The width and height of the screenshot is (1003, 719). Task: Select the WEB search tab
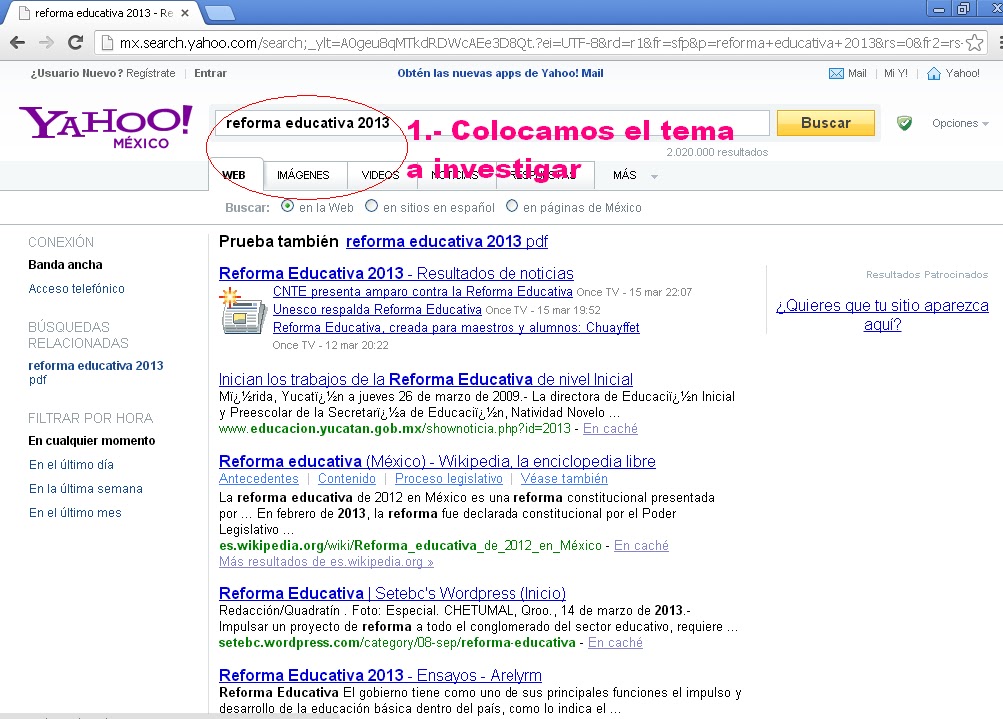(x=234, y=175)
